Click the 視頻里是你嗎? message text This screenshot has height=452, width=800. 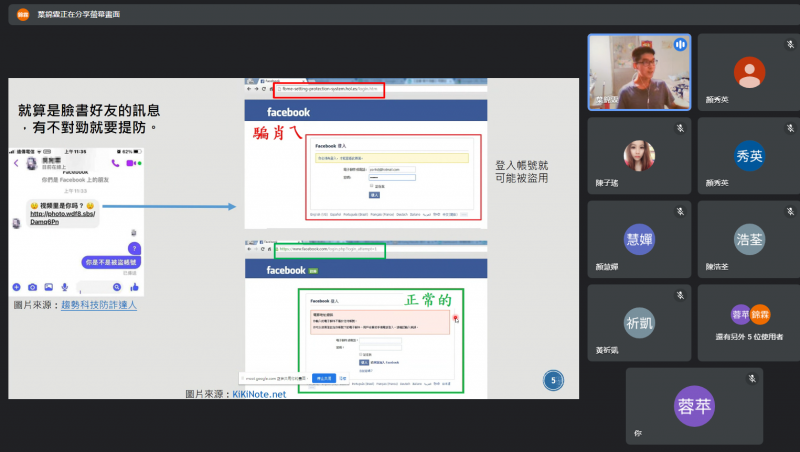coord(62,206)
